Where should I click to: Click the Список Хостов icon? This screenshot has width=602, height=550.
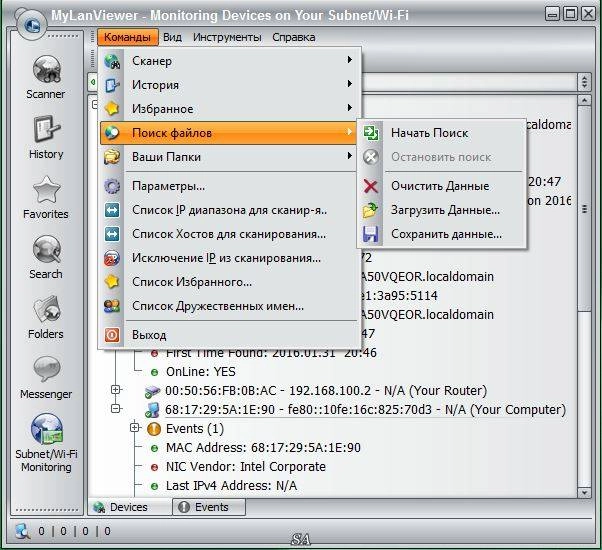tap(112, 234)
